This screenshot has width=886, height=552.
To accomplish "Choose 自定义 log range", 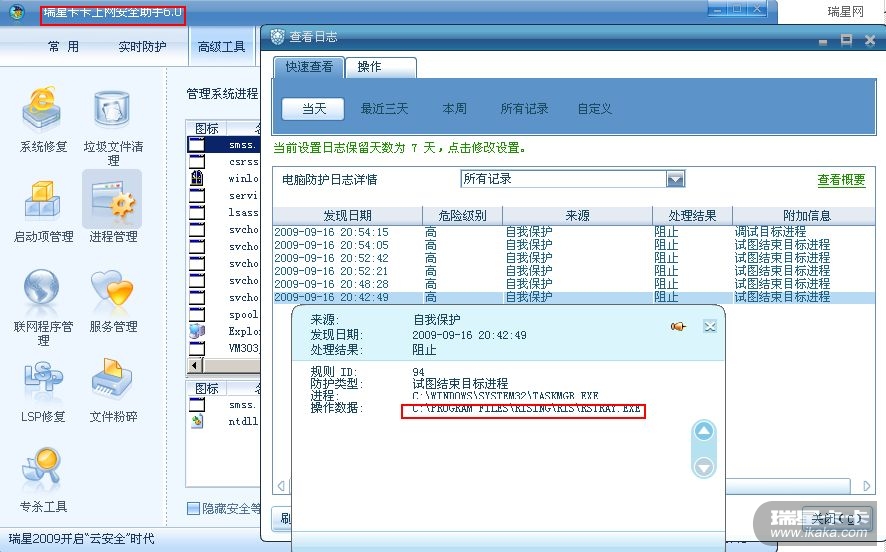I will coord(594,108).
